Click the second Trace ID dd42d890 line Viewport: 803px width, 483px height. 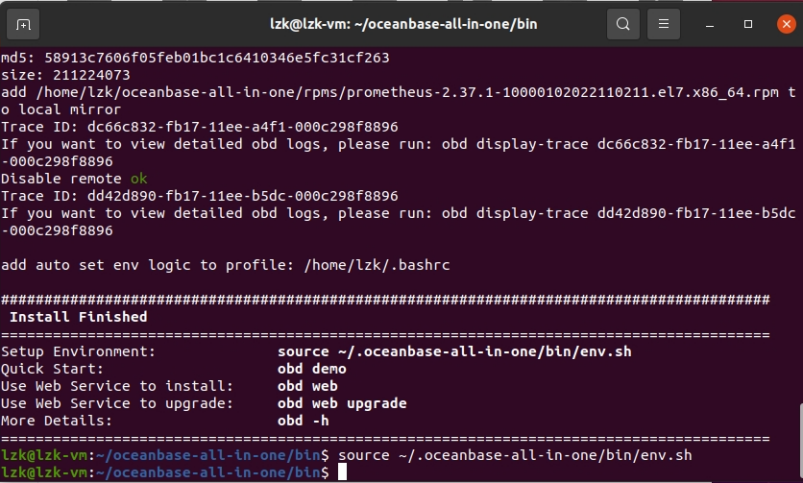tap(200, 196)
